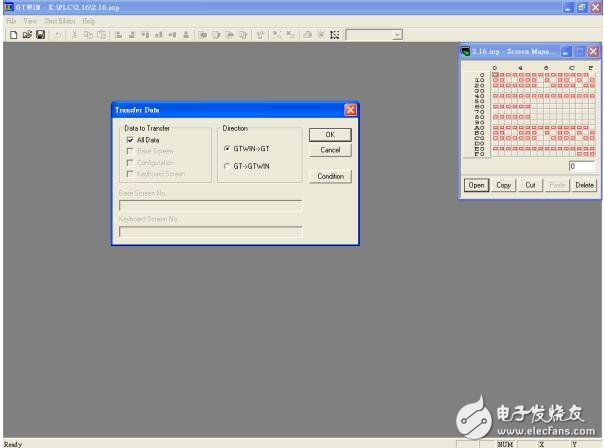Open the File menu
This screenshot has height=448, width=604.
(x=12, y=20)
